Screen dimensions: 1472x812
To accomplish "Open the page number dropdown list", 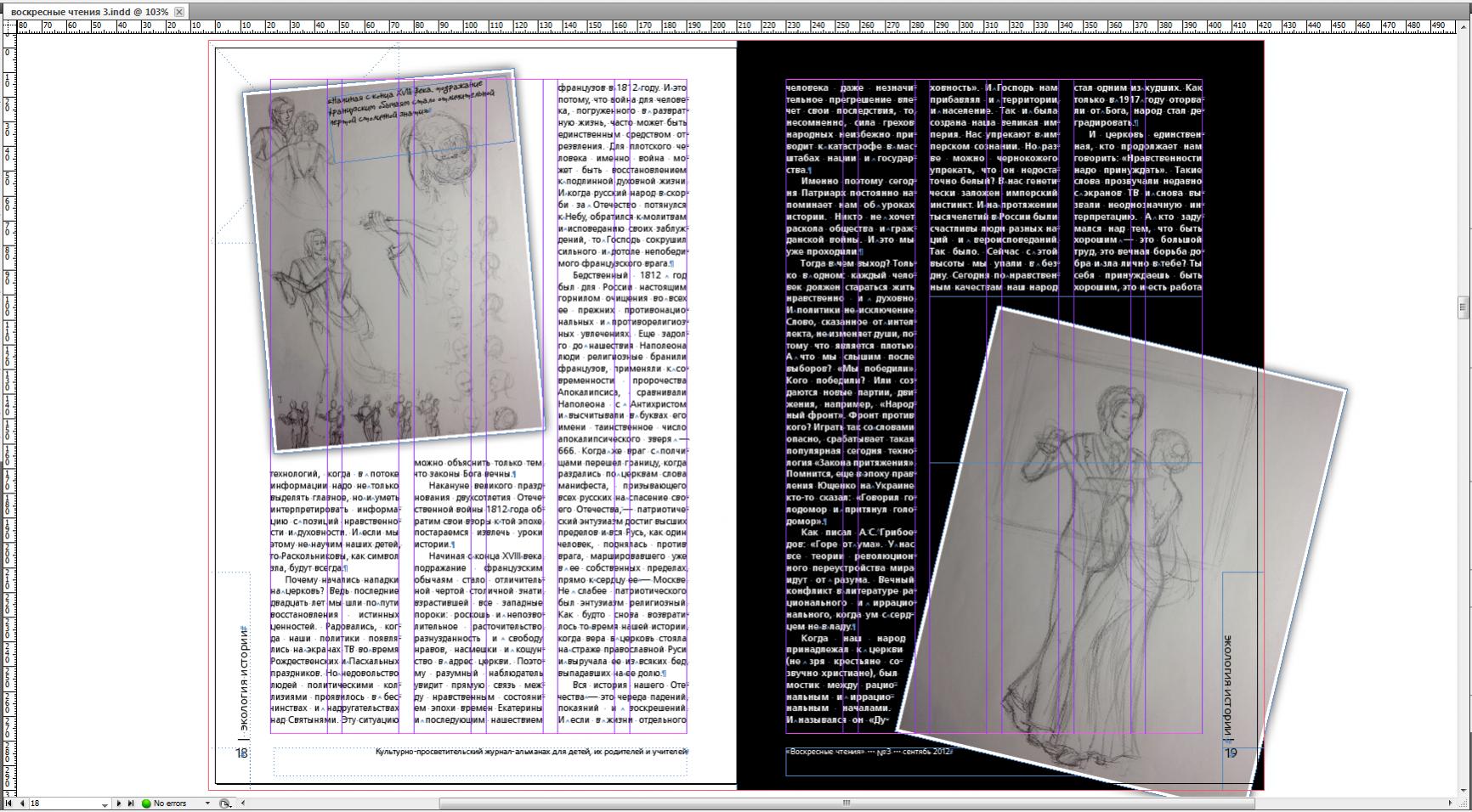I will 105,804.
